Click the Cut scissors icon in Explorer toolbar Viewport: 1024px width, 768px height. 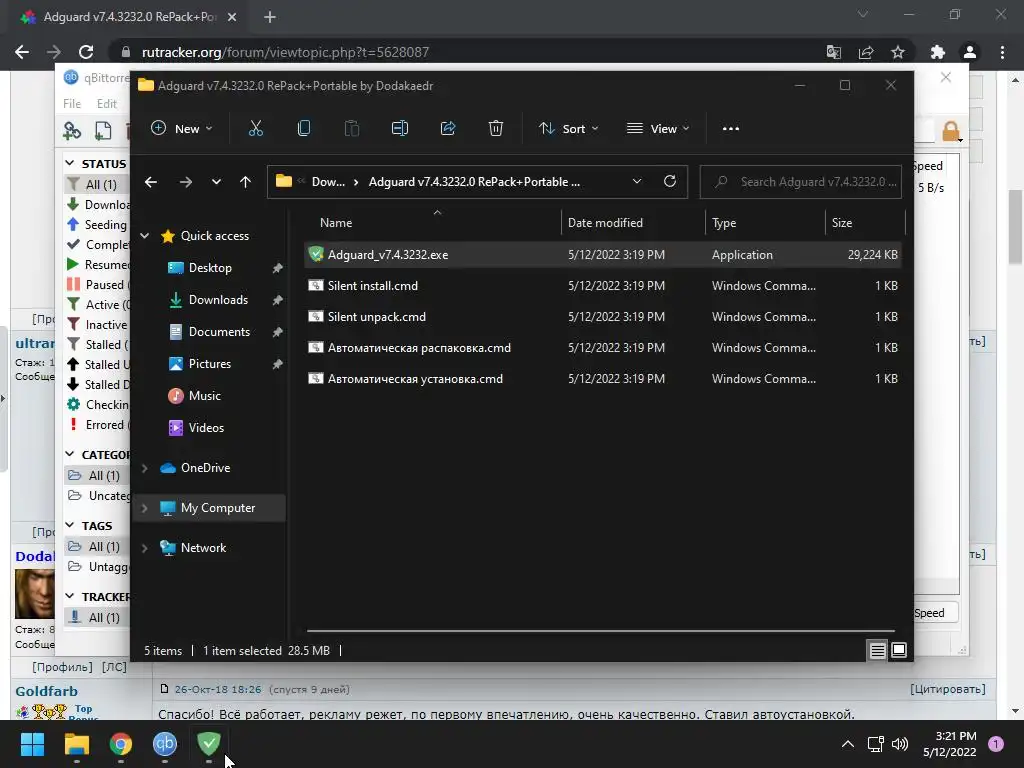pos(255,129)
